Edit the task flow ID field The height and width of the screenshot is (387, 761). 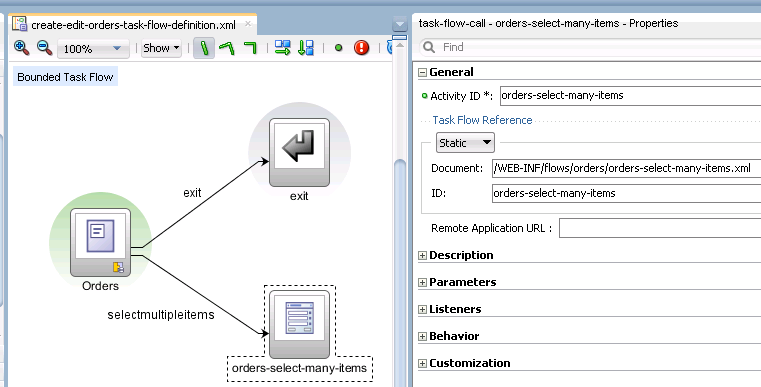tap(626, 193)
